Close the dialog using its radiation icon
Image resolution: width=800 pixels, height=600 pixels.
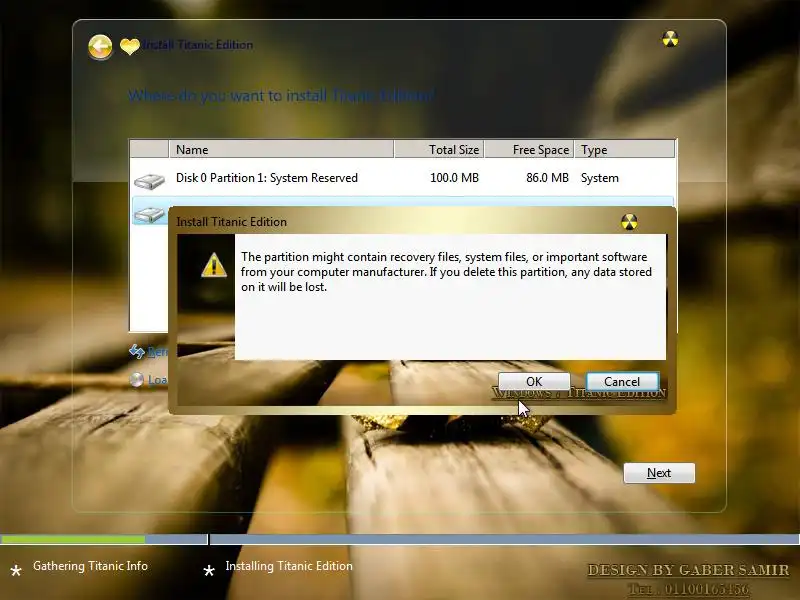(629, 222)
